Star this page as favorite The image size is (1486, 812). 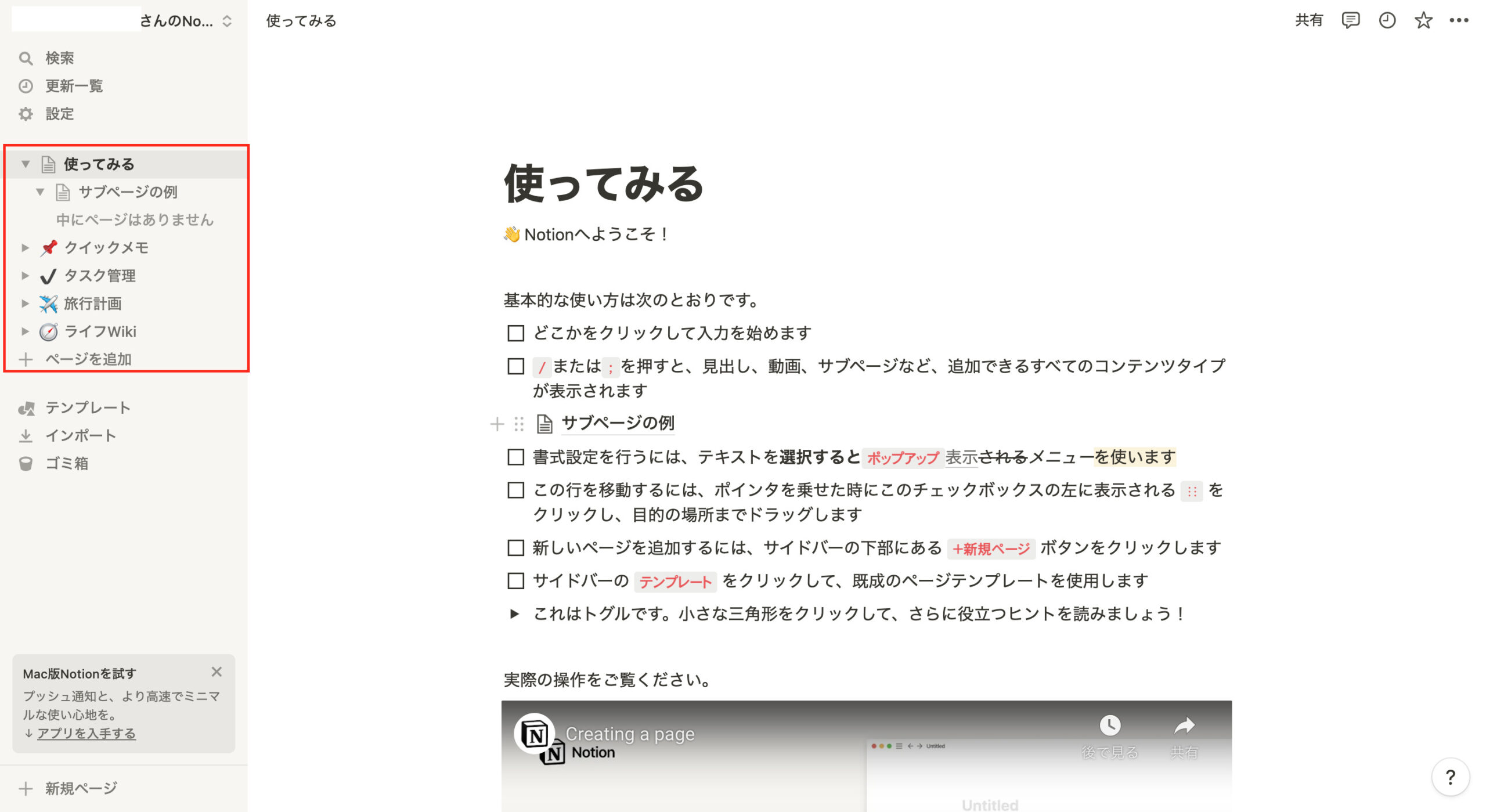coord(1423,20)
